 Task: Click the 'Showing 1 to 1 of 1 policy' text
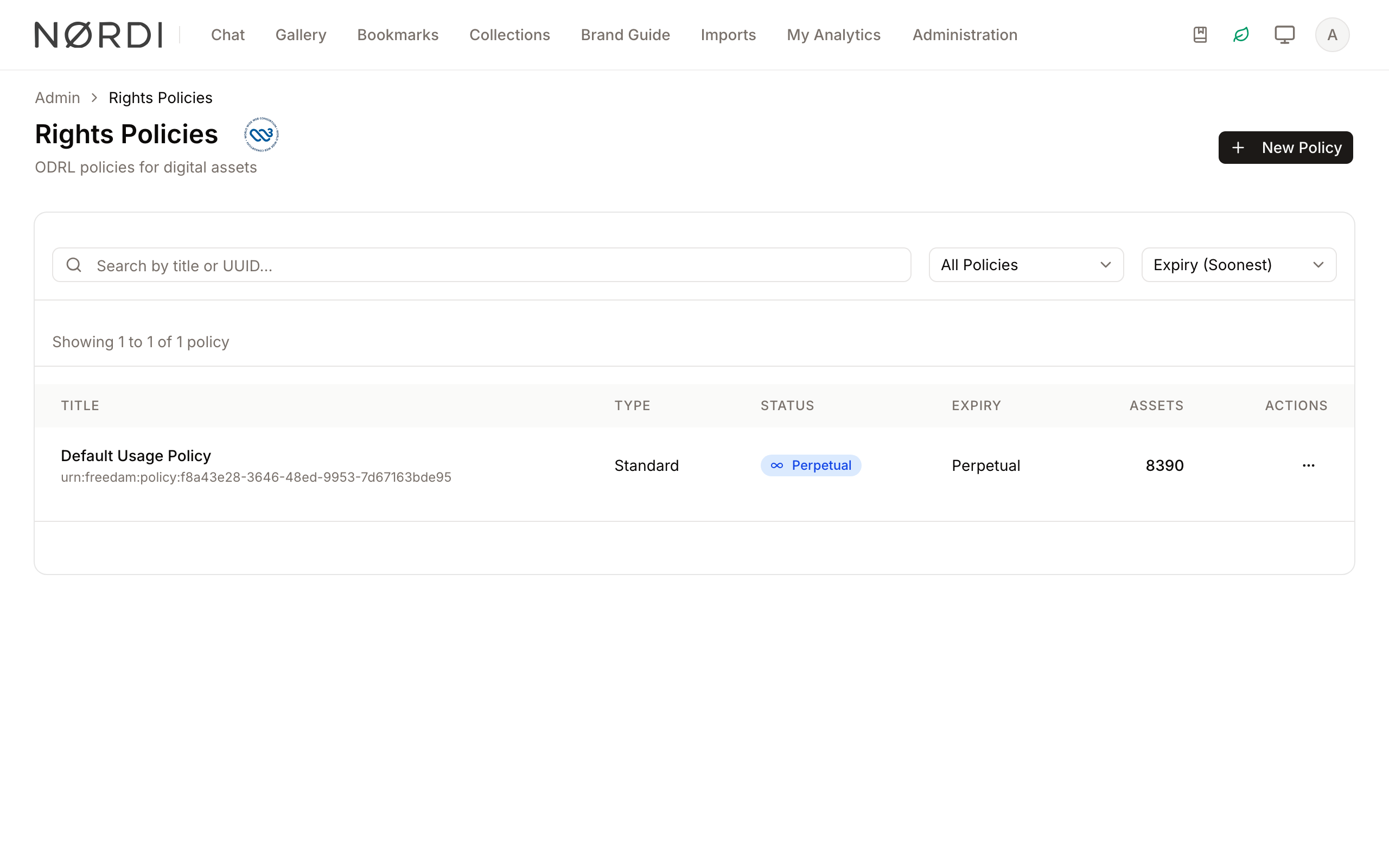[x=141, y=342]
